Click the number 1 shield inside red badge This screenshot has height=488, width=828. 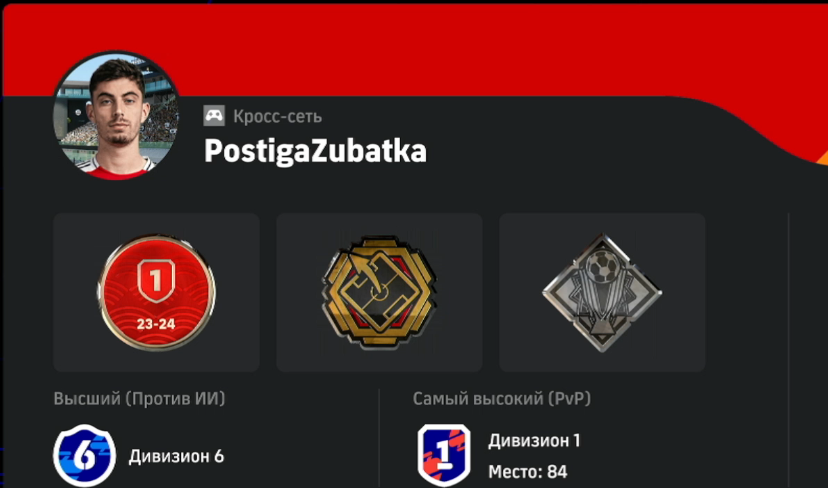click(156, 281)
